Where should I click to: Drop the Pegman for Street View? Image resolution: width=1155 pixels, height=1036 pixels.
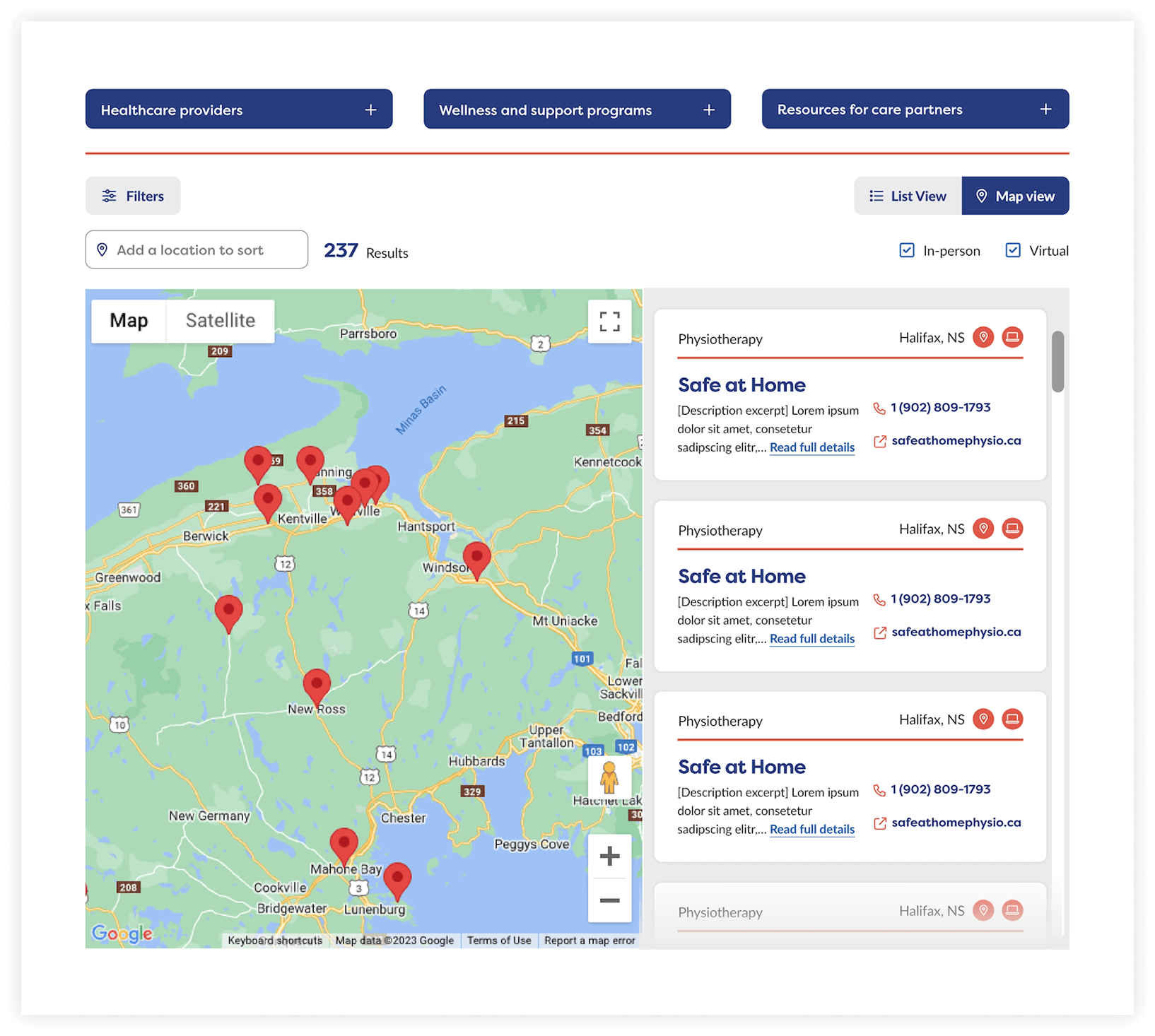click(x=611, y=779)
